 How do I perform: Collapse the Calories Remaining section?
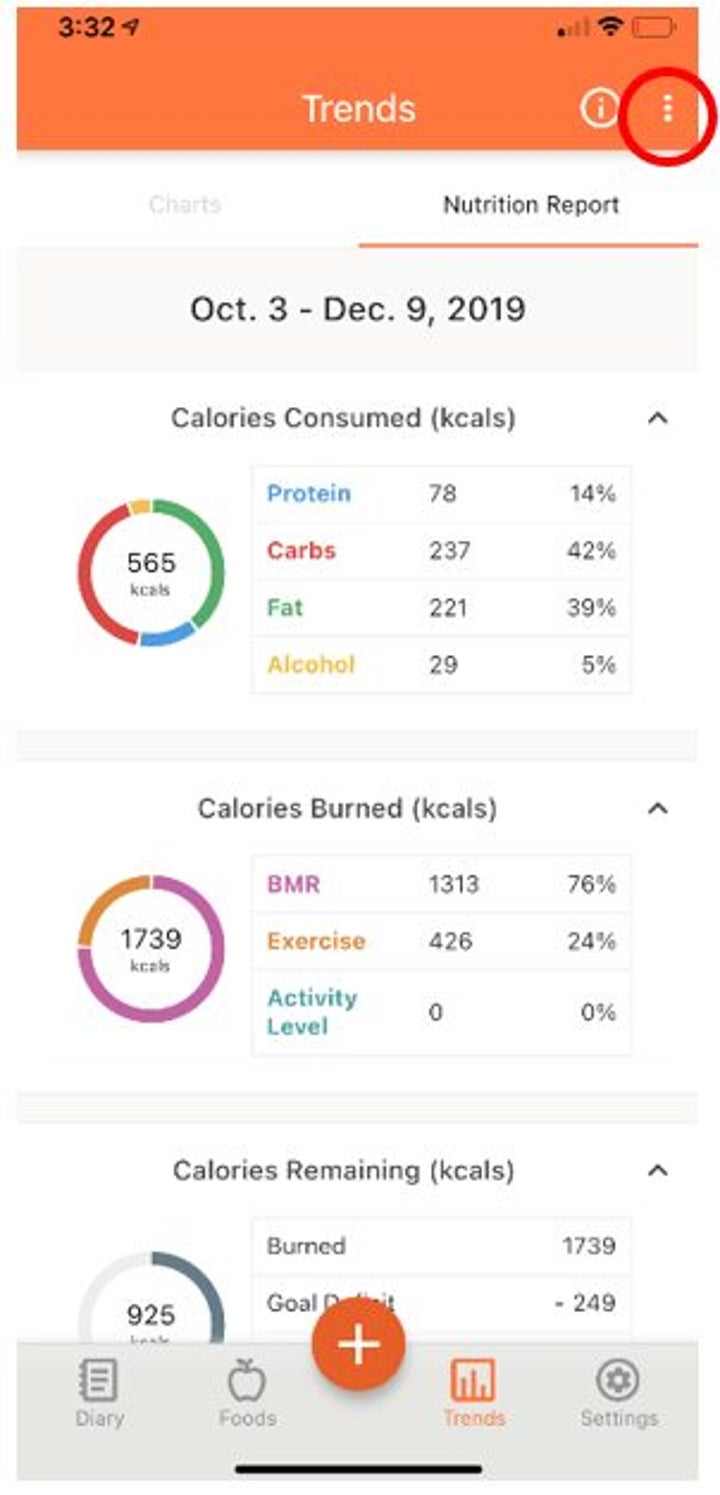coord(657,1170)
